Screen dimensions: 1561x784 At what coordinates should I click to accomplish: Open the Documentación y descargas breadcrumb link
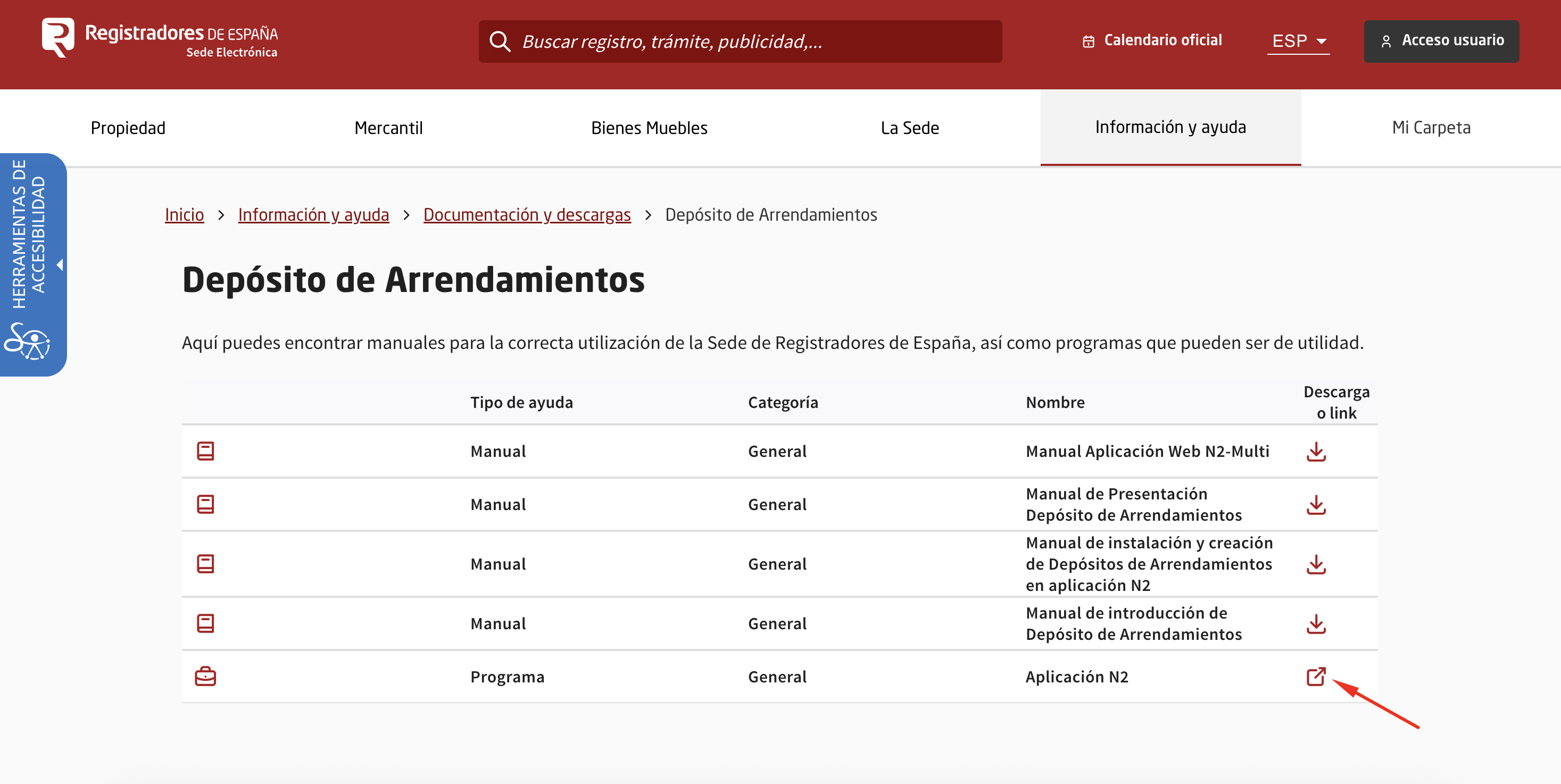coord(527,214)
